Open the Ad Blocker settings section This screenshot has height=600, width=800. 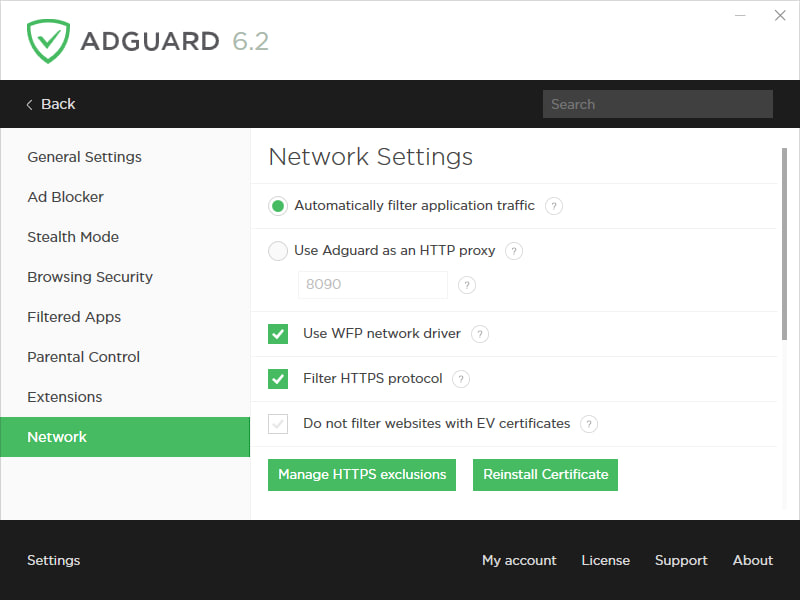click(x=65, y=197)
